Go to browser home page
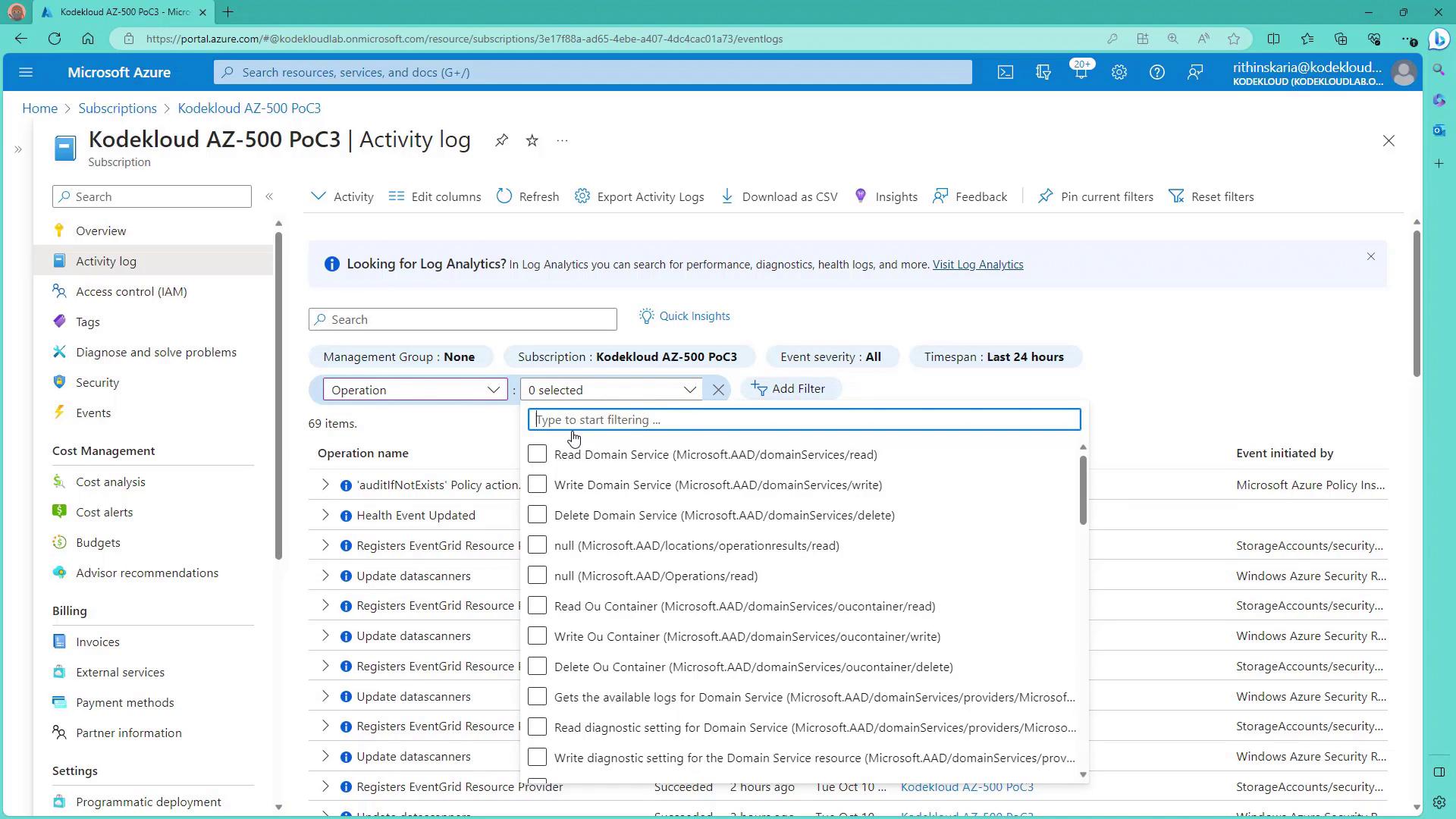1456x819 pixels. coord(88,39)
